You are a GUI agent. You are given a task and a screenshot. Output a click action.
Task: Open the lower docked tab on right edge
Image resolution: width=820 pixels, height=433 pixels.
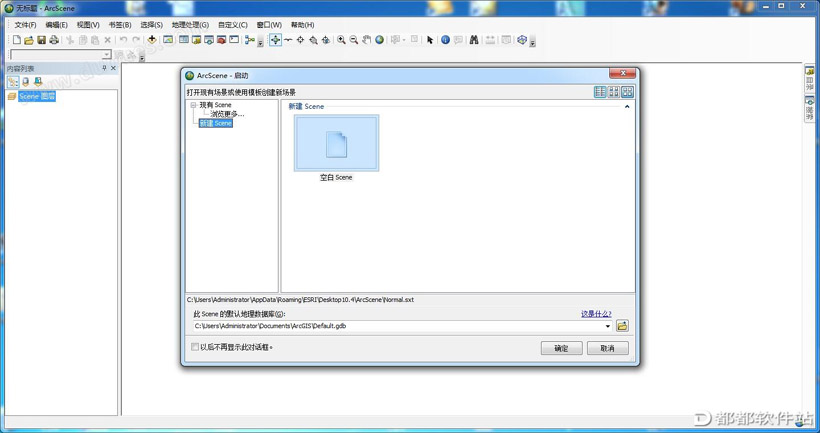809,109
